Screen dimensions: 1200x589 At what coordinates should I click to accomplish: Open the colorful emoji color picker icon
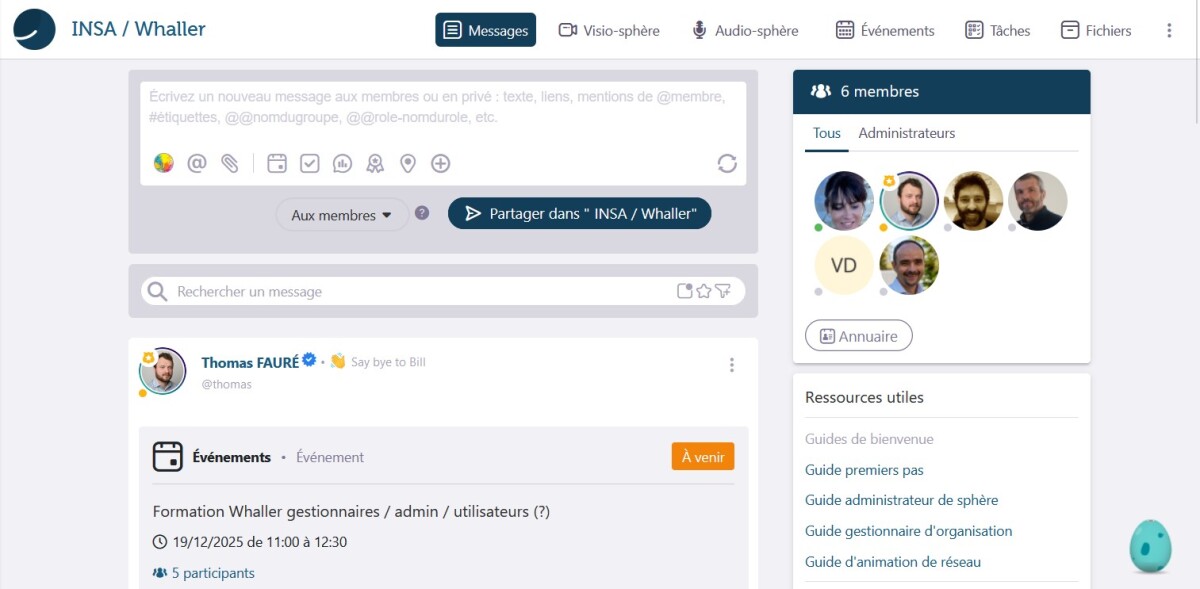pyautogui.click(x=164, y=163)
